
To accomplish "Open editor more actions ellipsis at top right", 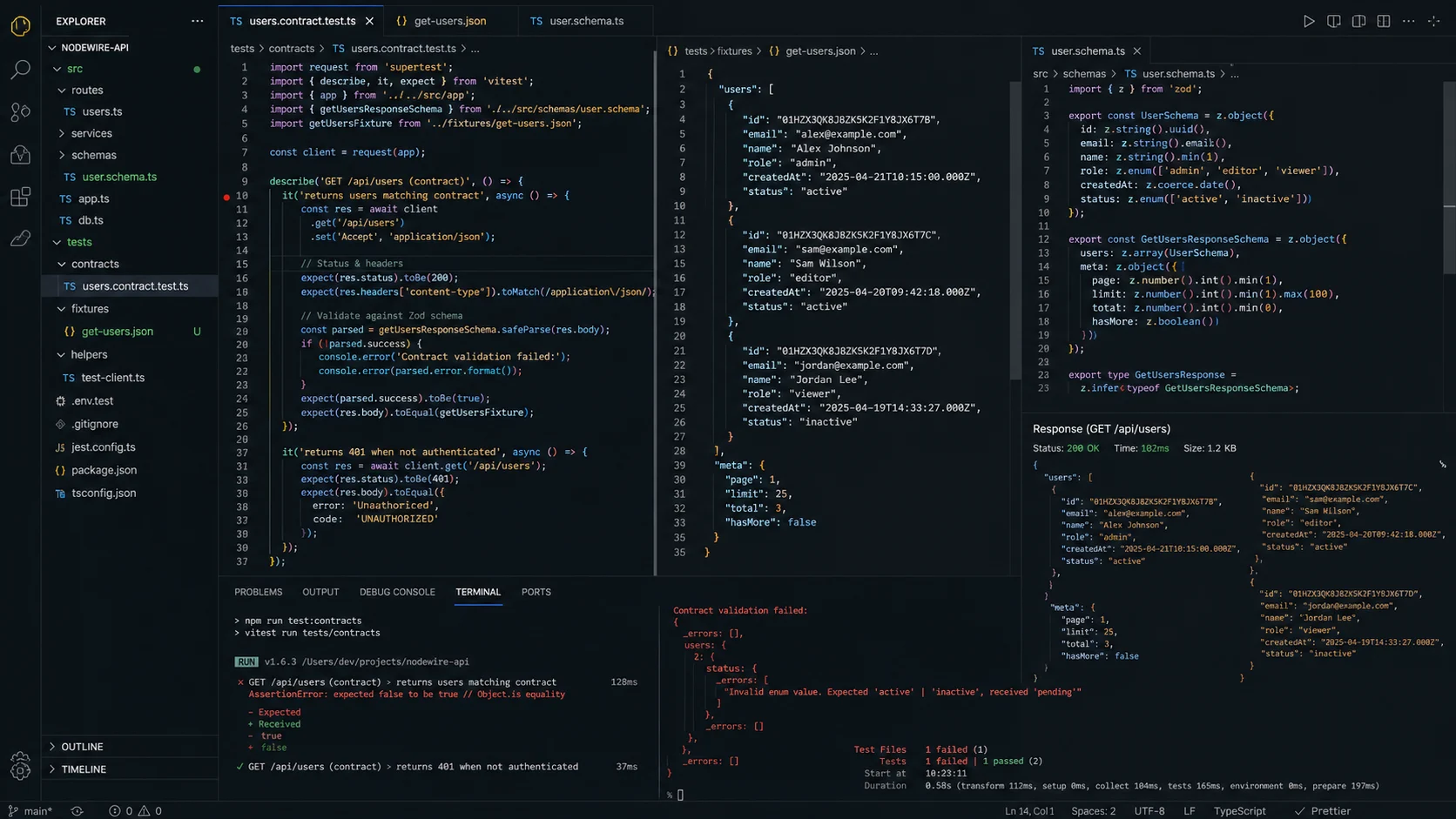I will tap(1408, 21).
